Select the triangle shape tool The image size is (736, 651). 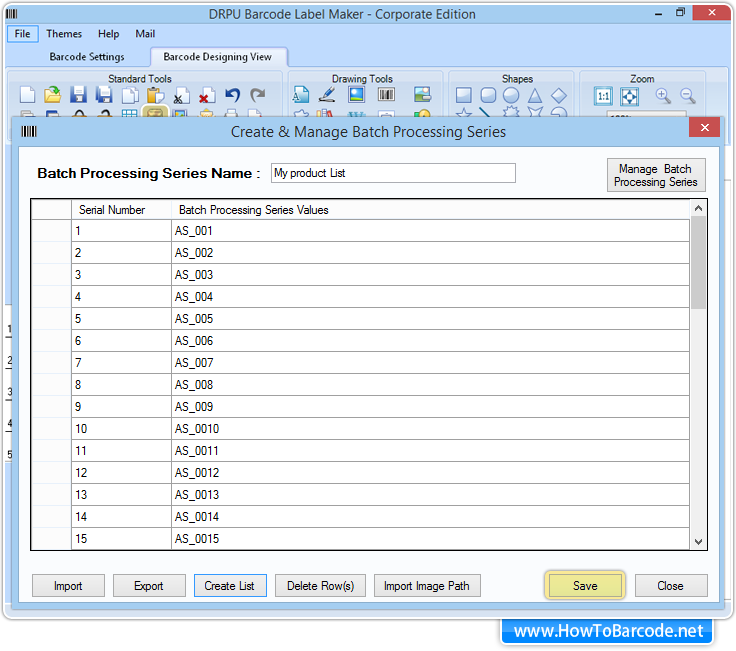(535, 96)
